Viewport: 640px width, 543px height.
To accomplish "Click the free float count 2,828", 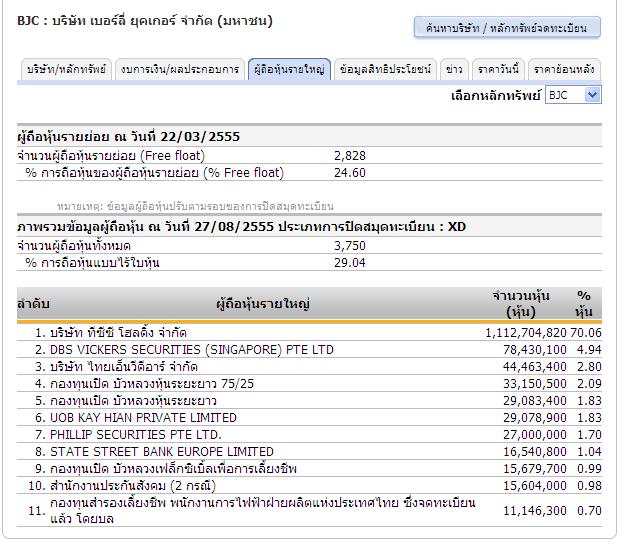I will point(350,156).
